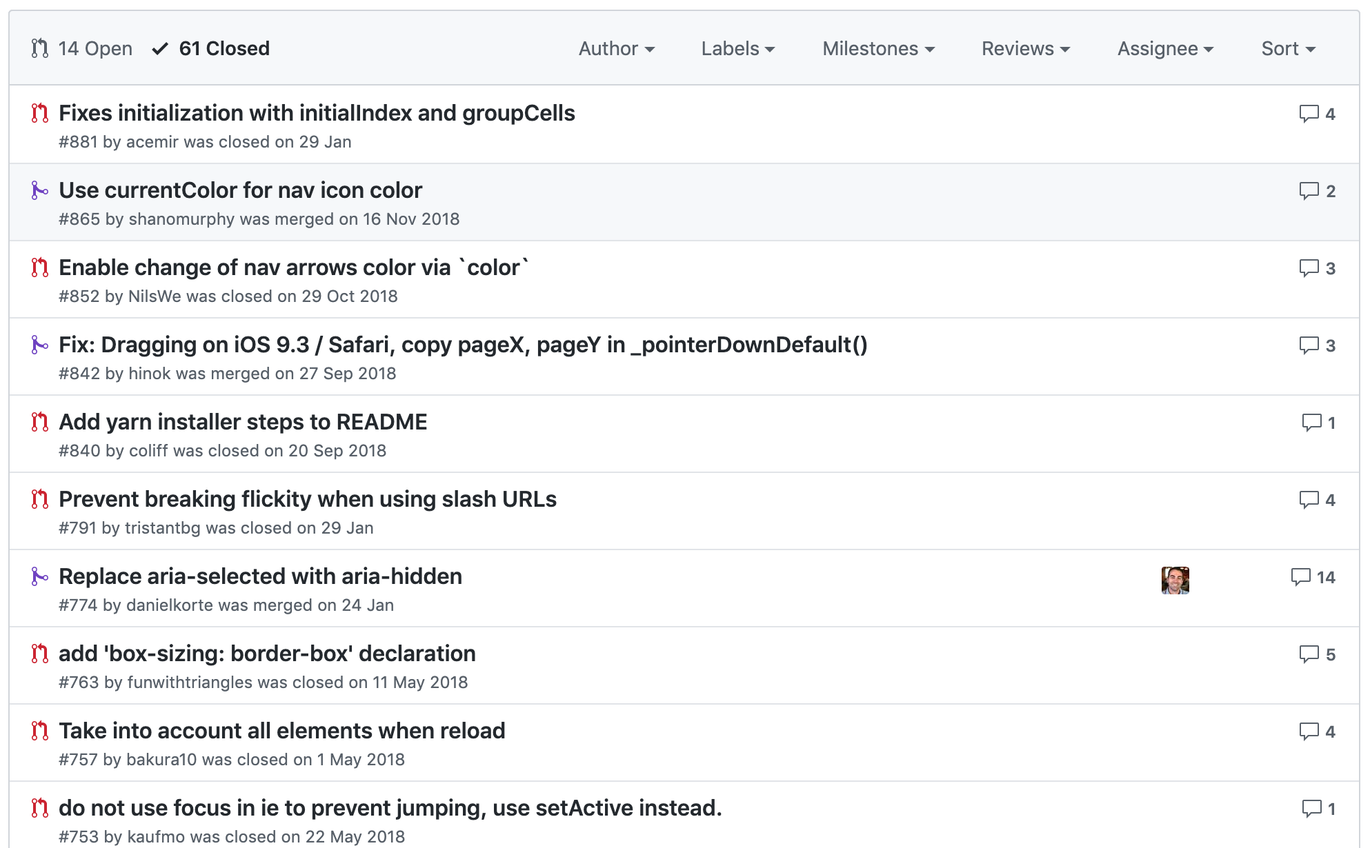Expand the Labels filter
The height and width of the screenshot is (848, 1370).
coord(737,48)
